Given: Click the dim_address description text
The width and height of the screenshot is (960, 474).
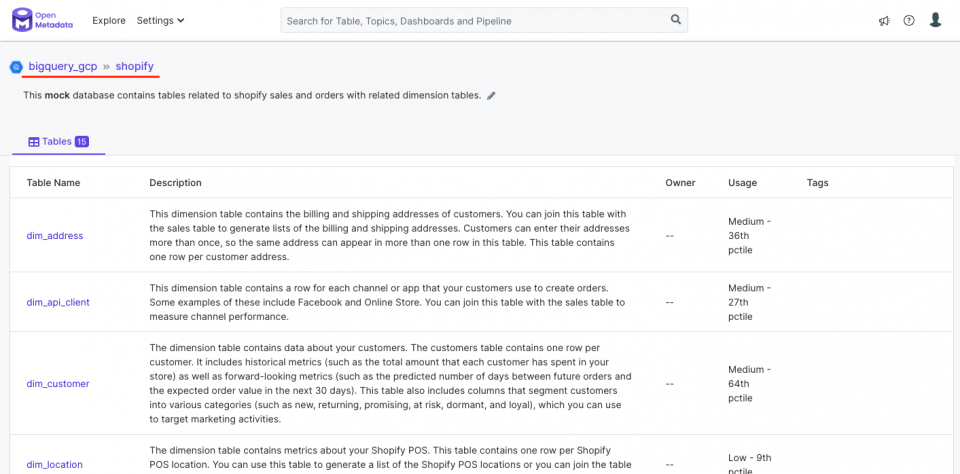Looking at the screenshot, I should click(x=390, y=236).
